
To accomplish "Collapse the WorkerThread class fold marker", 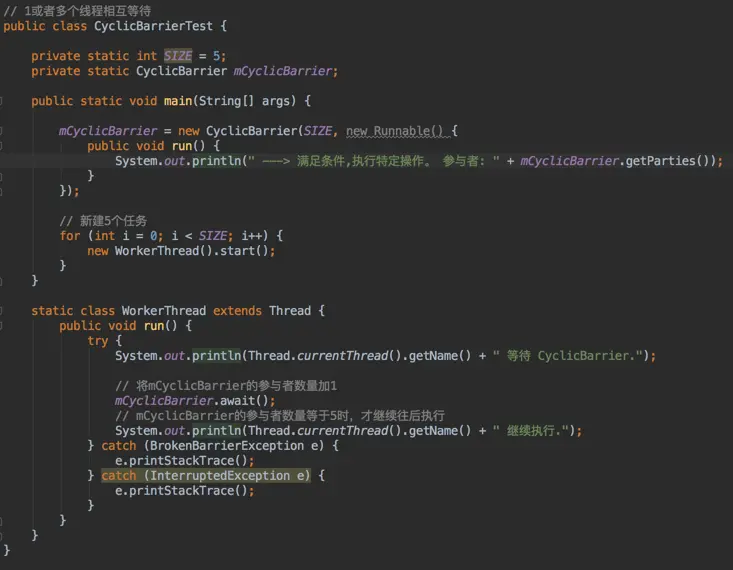I will 1,310.
